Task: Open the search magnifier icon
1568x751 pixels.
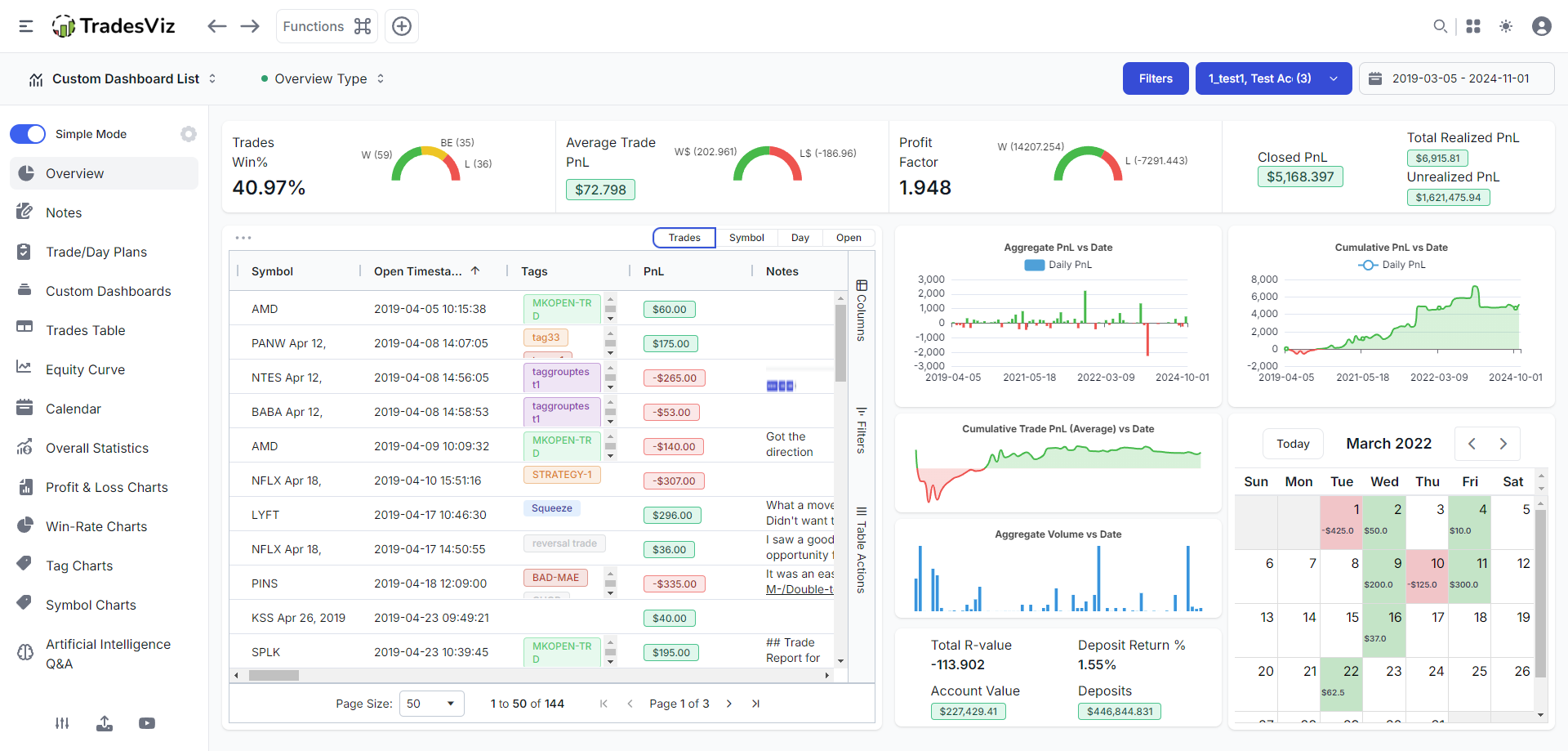Action: coord(1440,26)
